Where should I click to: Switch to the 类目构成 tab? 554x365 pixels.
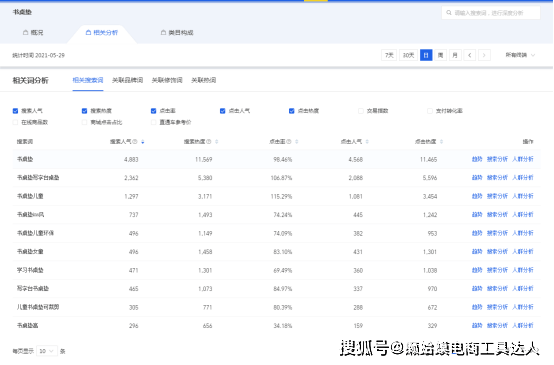pyautogui.click(x=177, y=33)
